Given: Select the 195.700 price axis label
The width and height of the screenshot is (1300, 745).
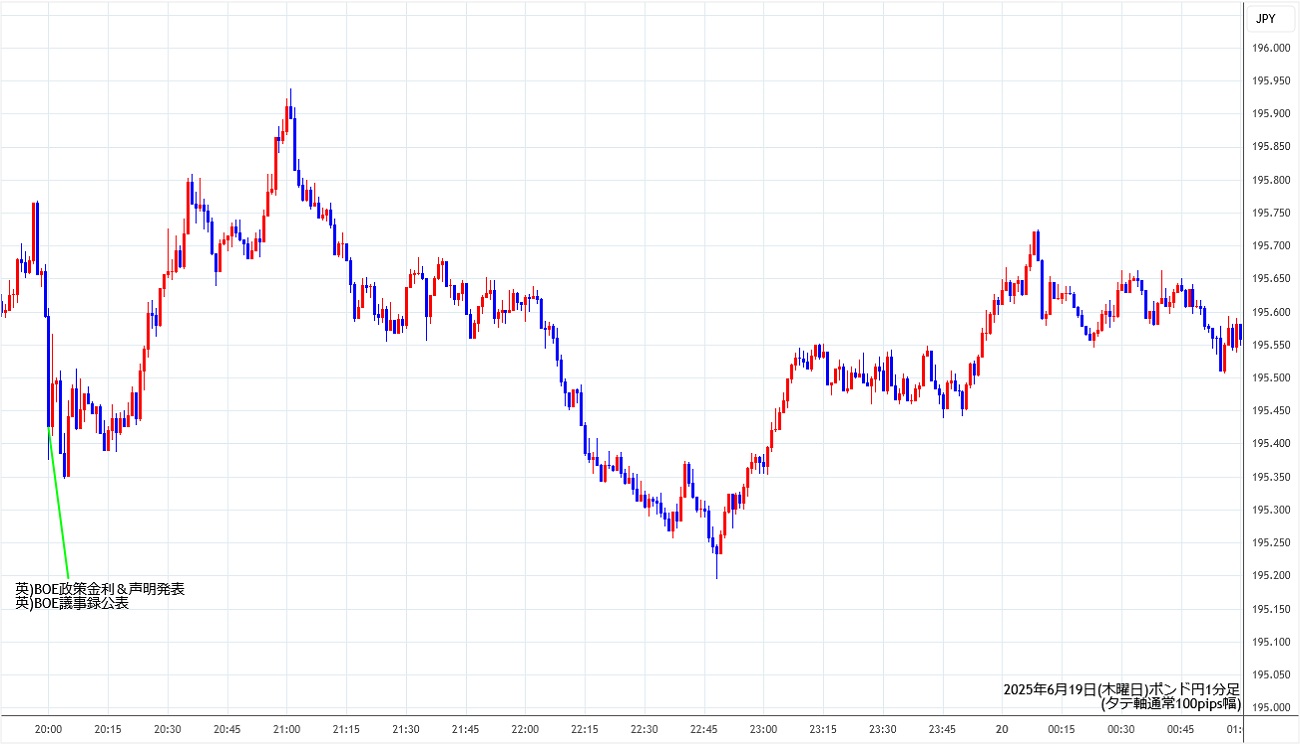Looking at the screenshot, I should point(1272,246).
